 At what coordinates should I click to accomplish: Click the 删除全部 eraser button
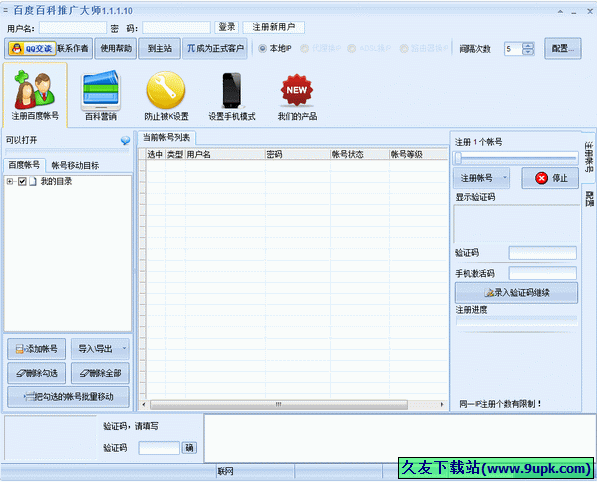point(100,373)
